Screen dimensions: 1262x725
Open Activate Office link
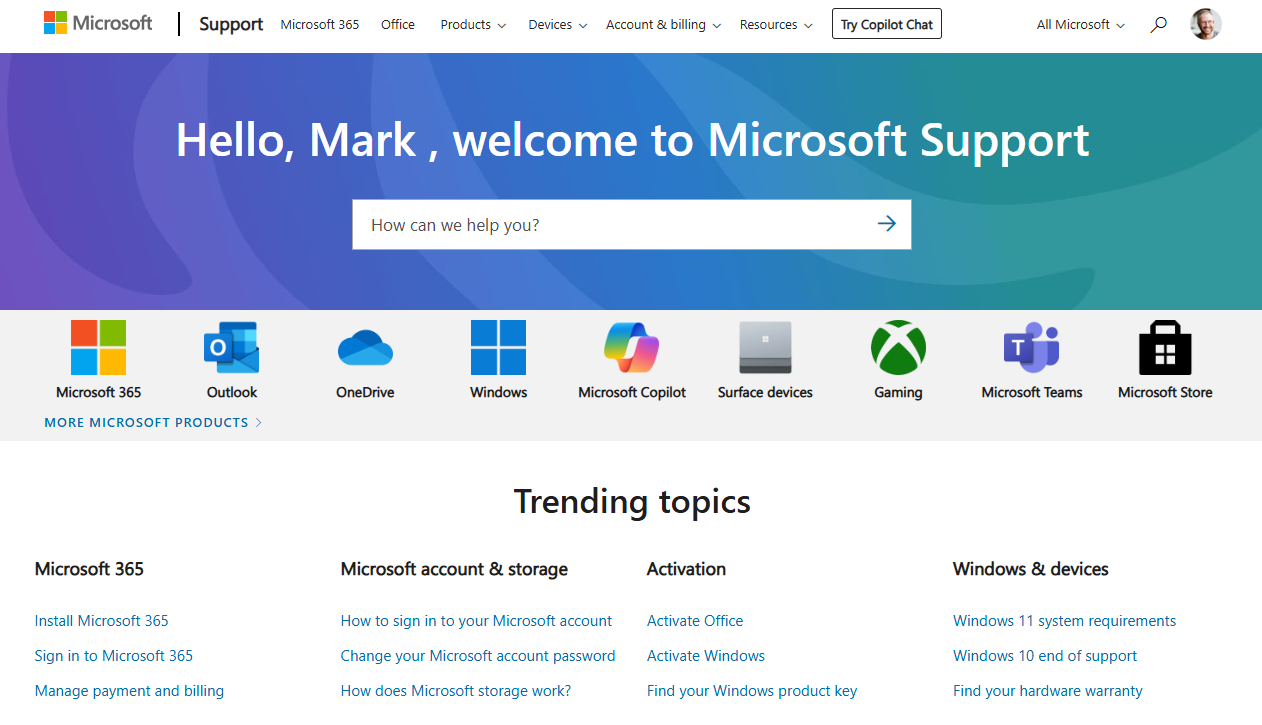695,621
